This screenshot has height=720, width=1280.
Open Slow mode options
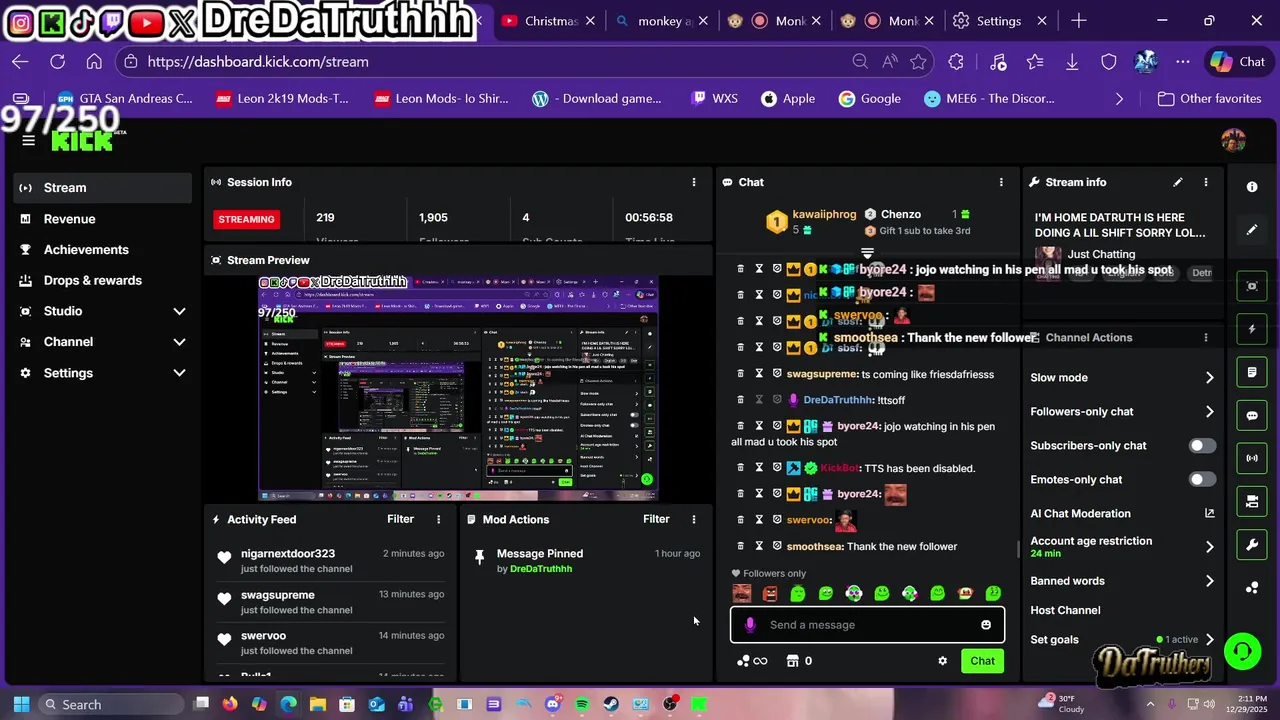click(1122, 378)
